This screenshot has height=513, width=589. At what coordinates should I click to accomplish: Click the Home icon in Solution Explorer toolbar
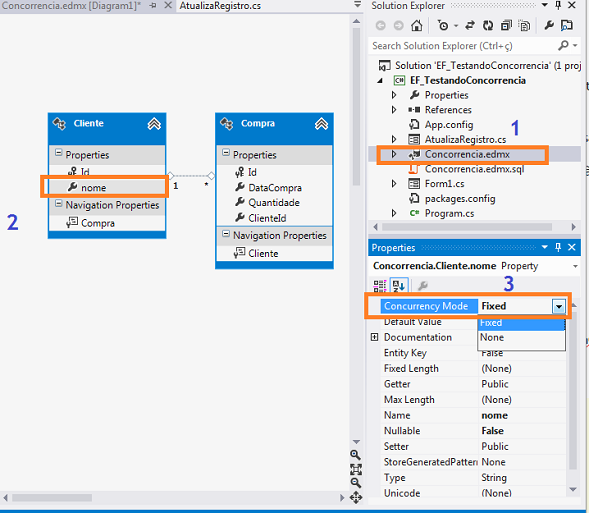point(416,26)
